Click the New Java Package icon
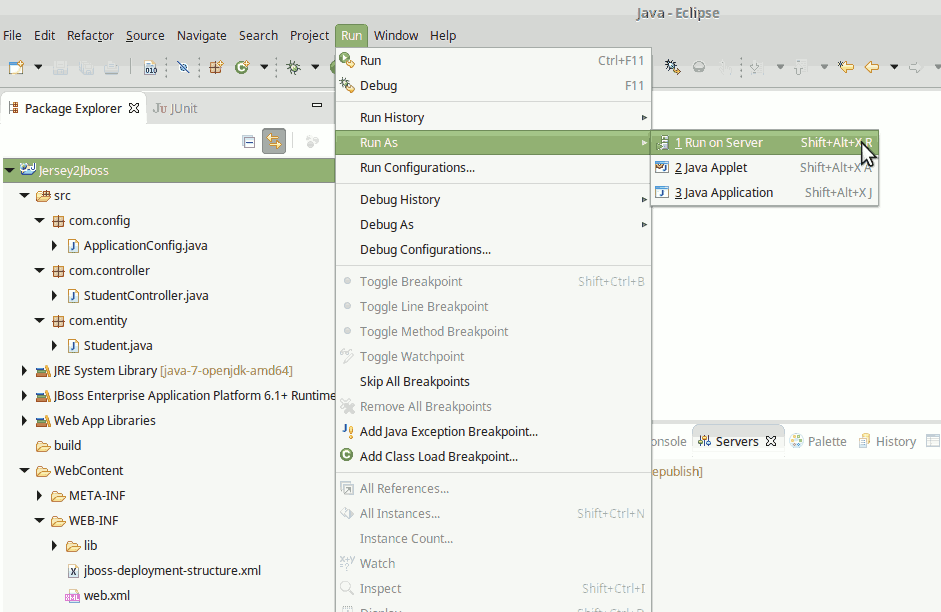The width and height of the screenshot is (941, 612). (215, 67)
